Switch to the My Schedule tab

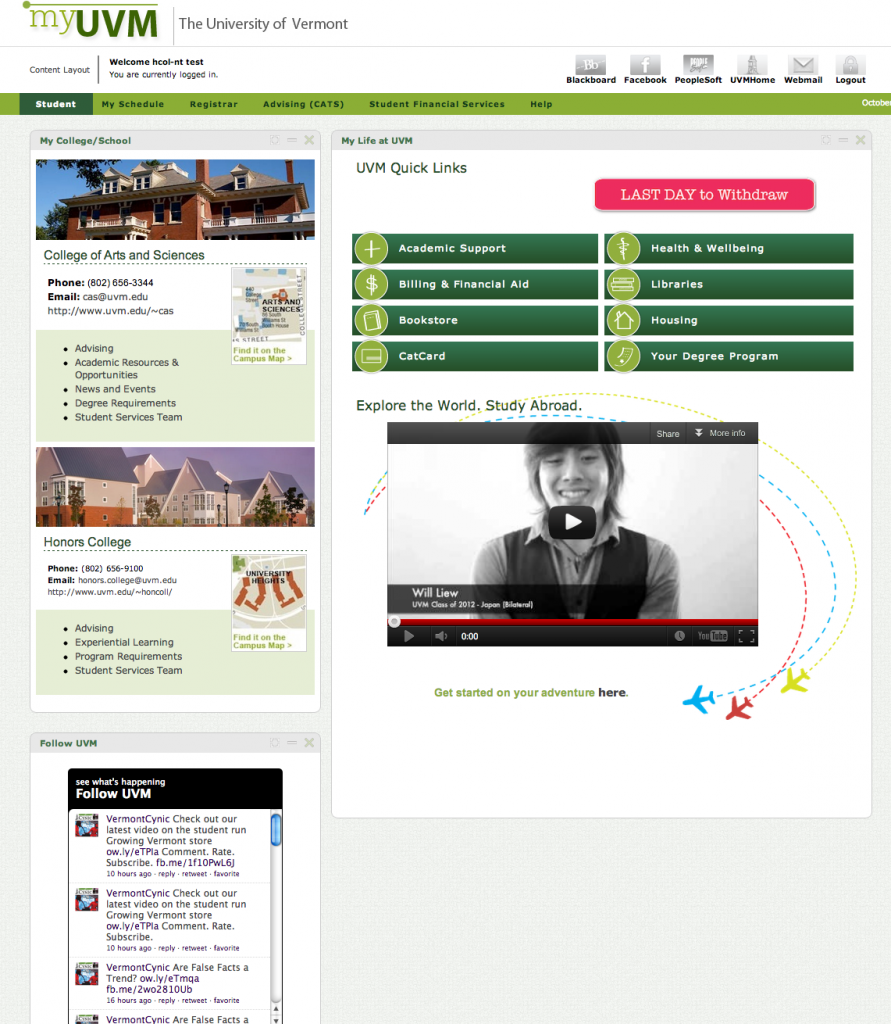coord(133,104)
